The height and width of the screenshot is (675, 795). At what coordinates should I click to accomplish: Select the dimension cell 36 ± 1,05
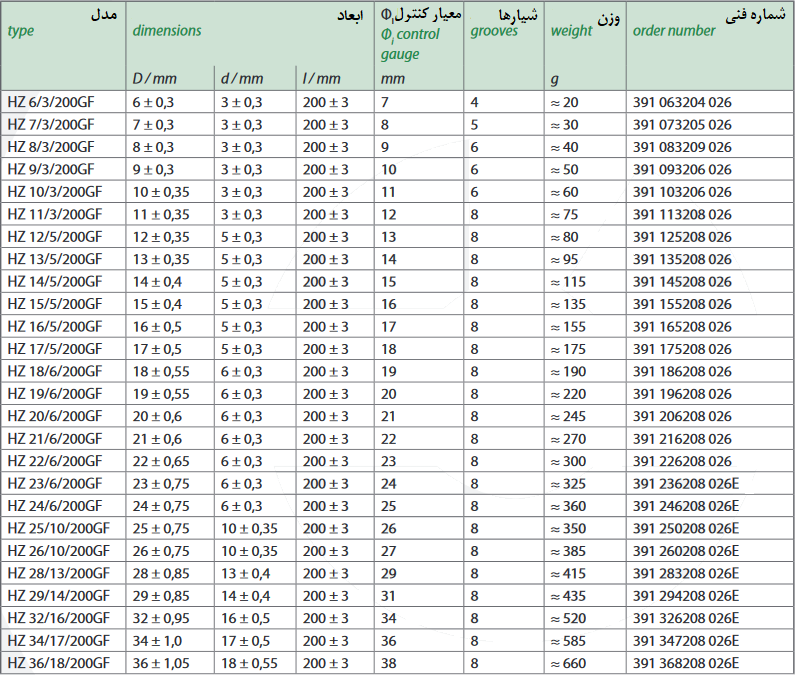[x=161, y=663]
